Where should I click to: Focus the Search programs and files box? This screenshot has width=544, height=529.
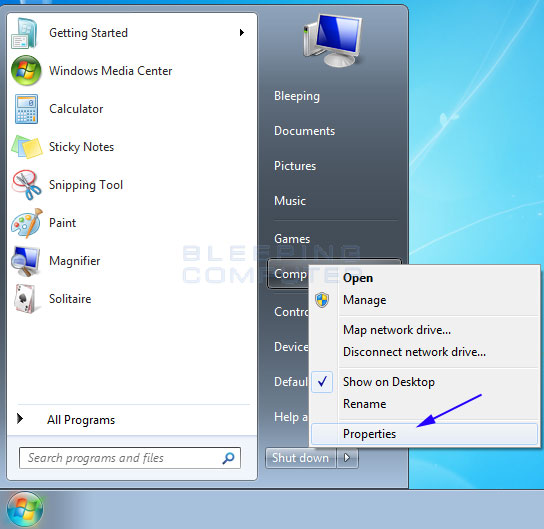pyautogui.click(x=130, y=458)
